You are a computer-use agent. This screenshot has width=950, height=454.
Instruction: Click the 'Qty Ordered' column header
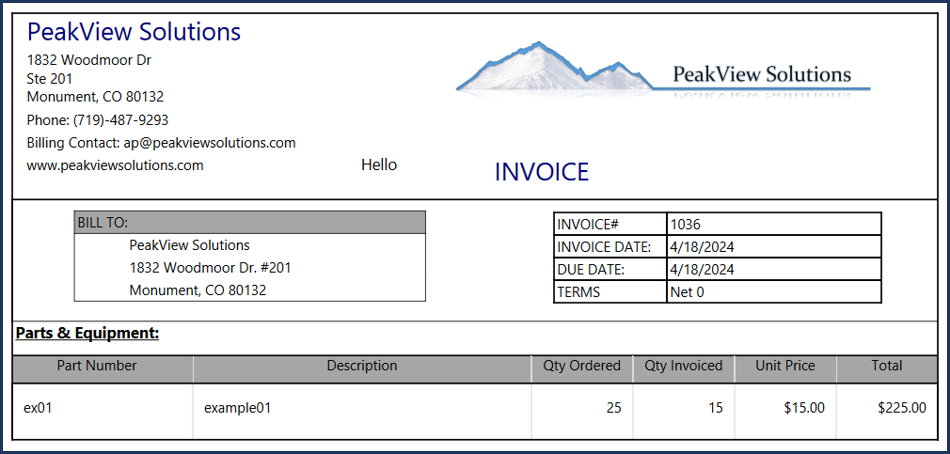582,369
